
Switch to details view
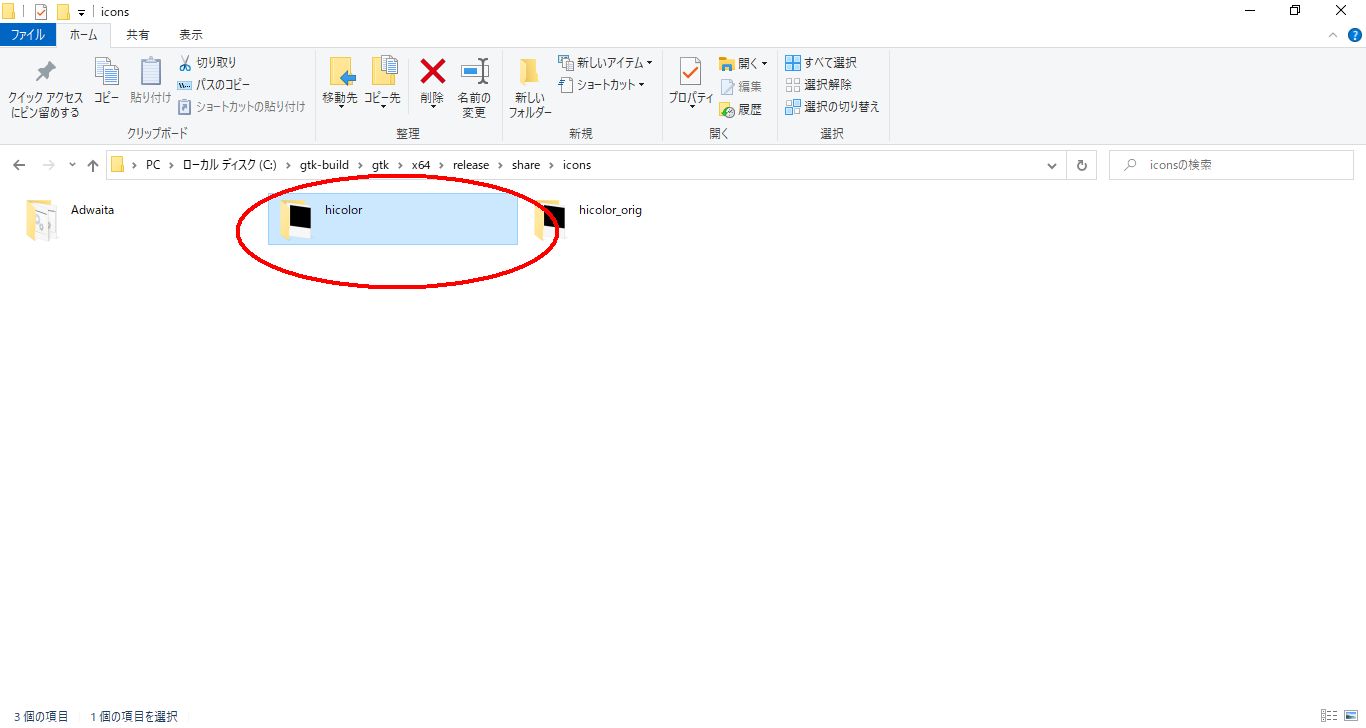pos(1327,715)
